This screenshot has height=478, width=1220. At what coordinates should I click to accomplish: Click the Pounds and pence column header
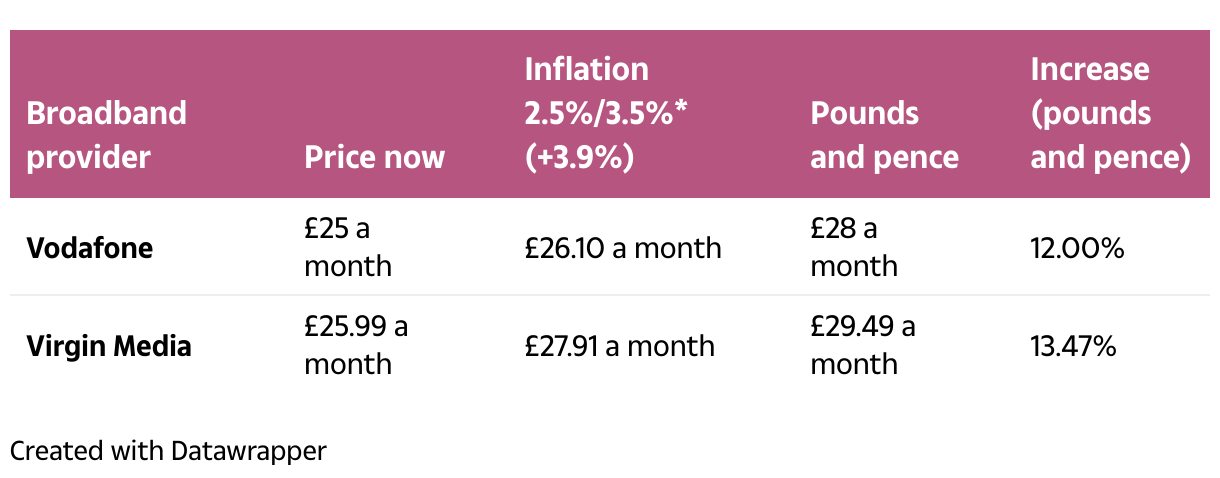[x=884, y=135]
